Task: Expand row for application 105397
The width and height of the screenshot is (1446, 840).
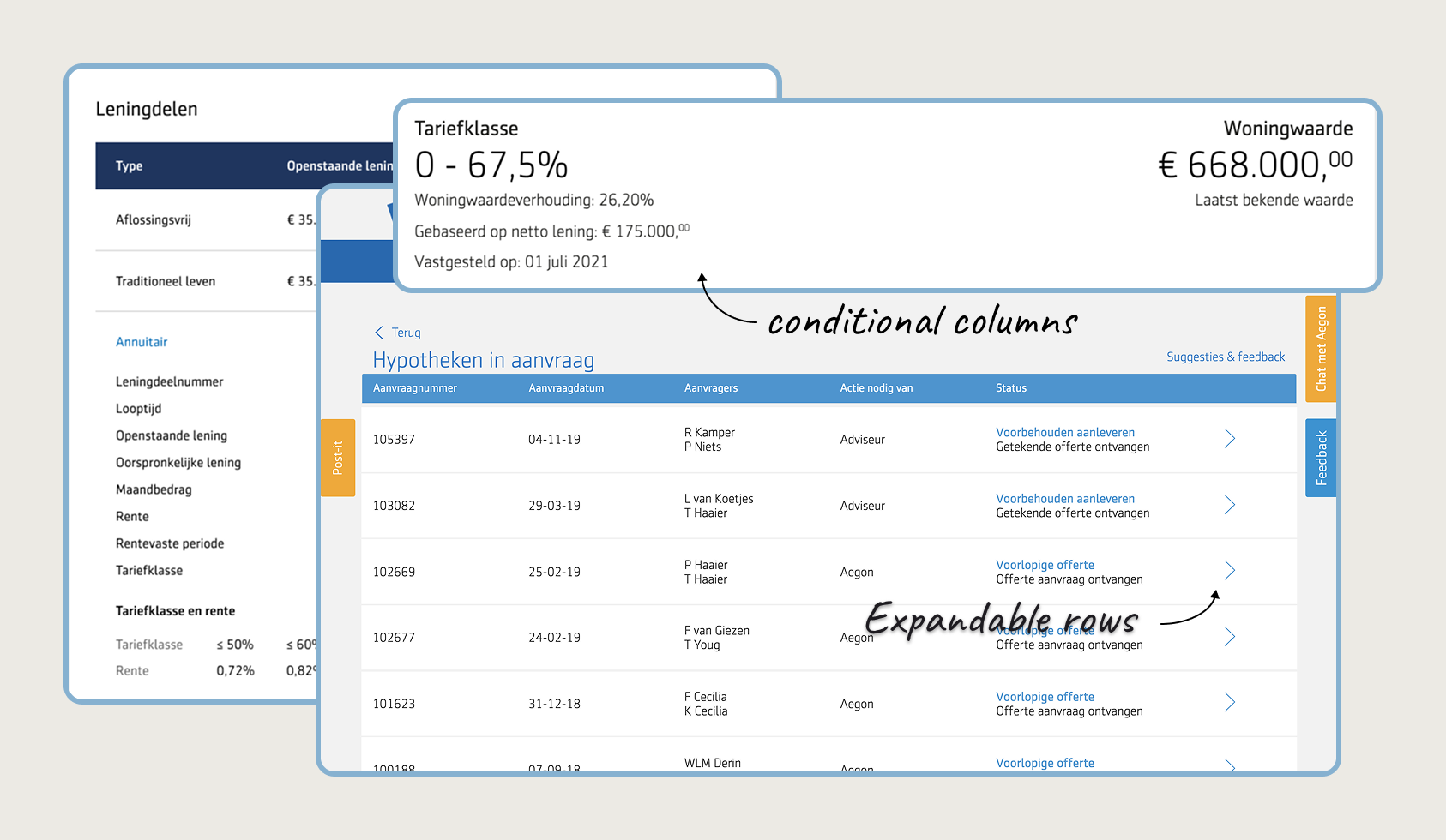Action: [x=1229, y=439]
